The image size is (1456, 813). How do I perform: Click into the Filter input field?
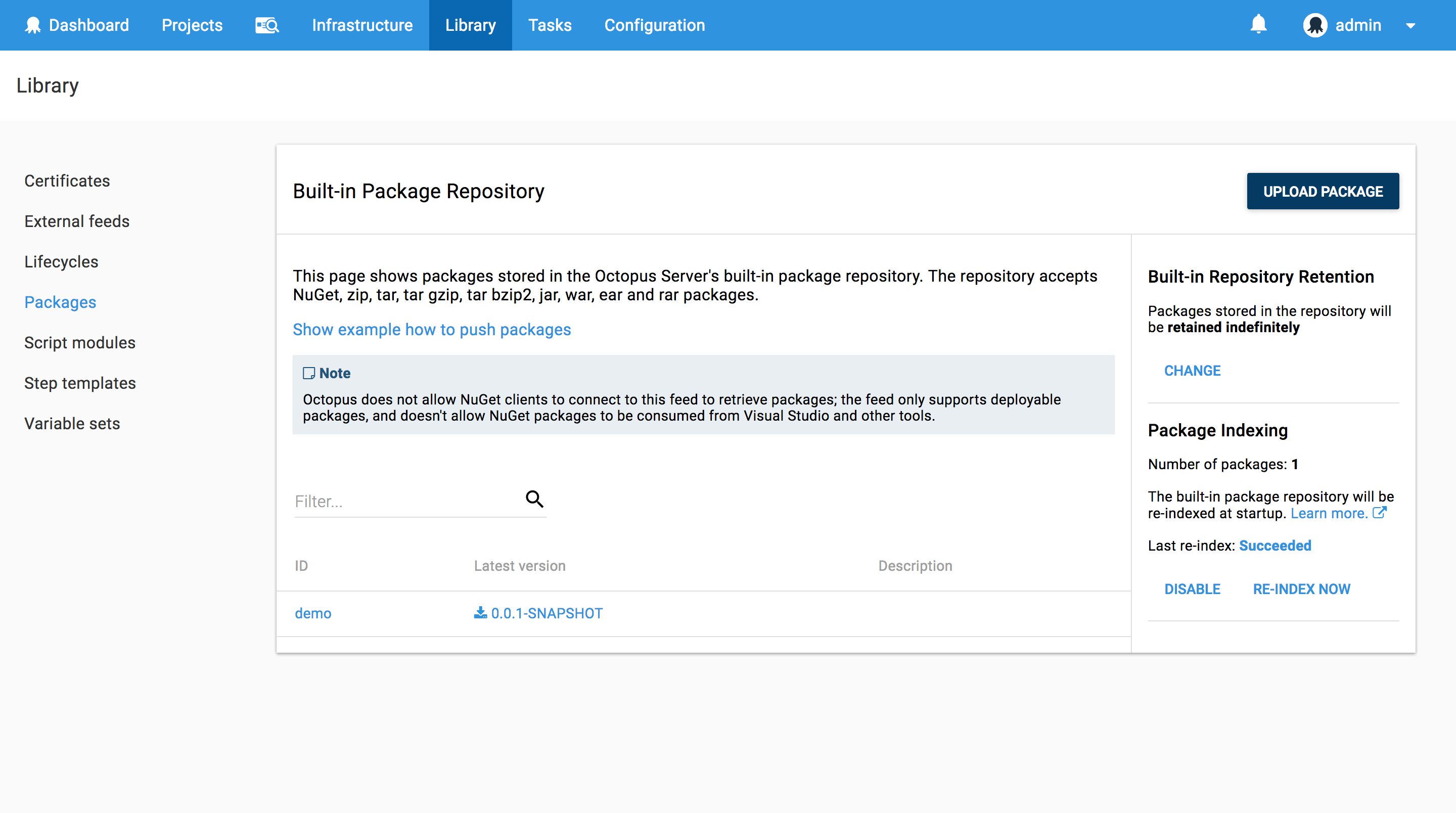coord(407,502)
